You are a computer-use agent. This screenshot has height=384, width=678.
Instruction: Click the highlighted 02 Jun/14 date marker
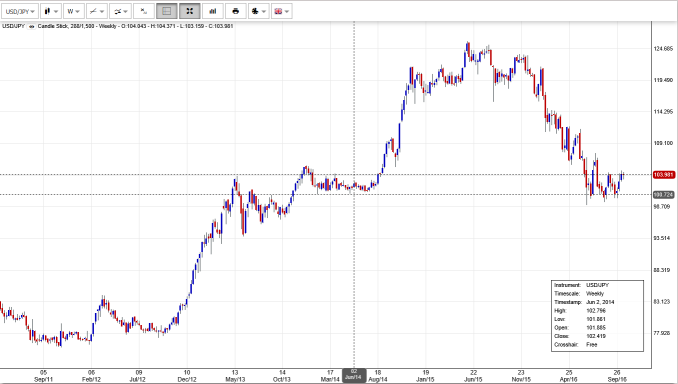click(x=354, y=375)
